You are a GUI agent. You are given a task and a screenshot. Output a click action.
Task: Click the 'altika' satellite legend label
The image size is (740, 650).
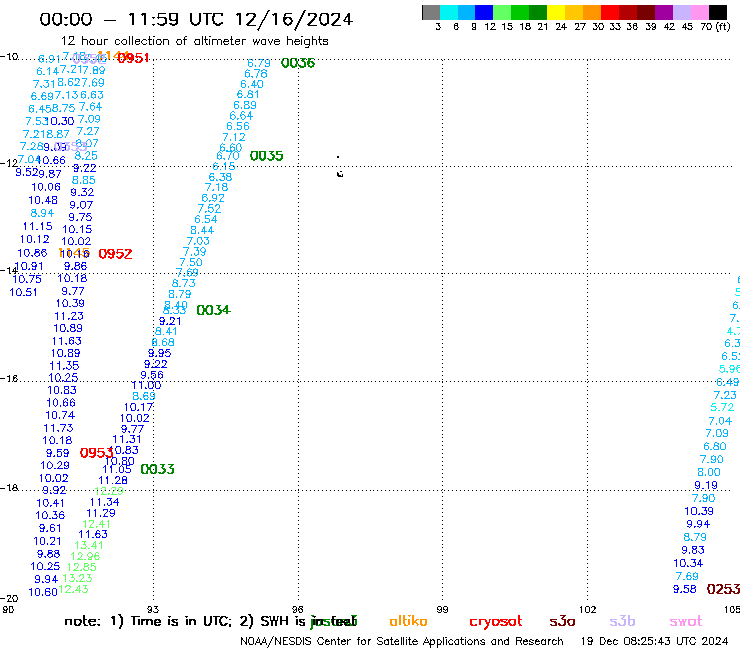pyautogui.click(x=408, y=621)
